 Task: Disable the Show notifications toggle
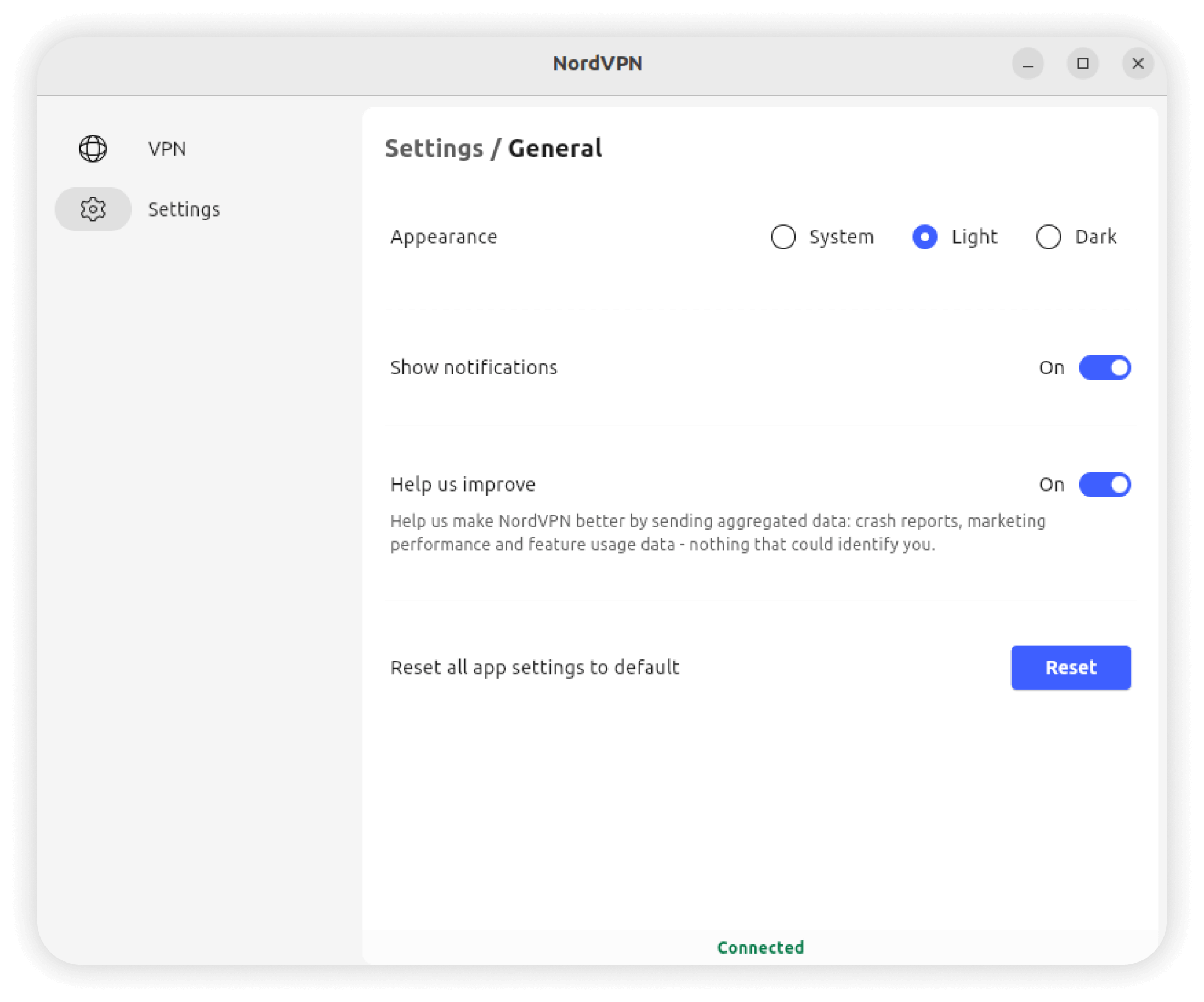[x=1104, y=367]
